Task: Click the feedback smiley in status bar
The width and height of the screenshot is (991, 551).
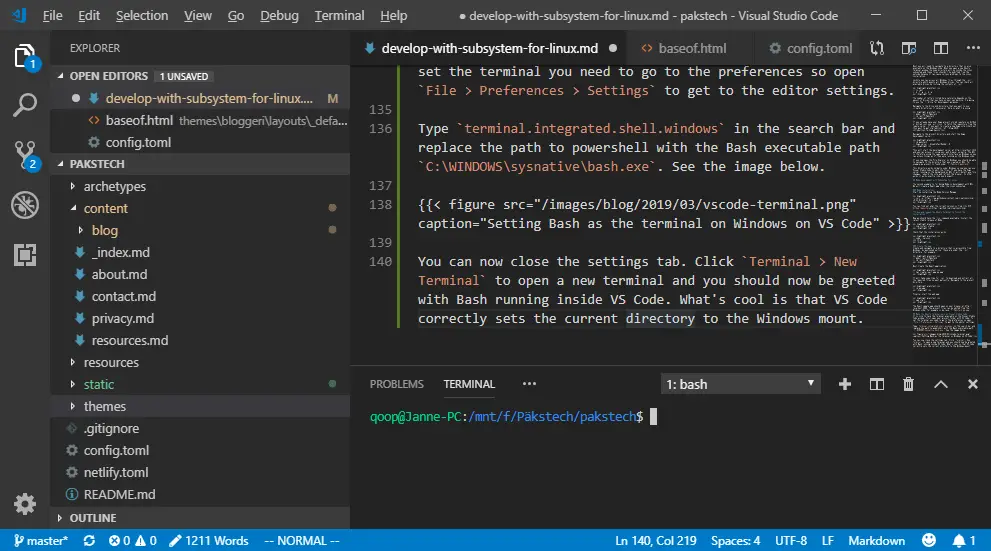Action: point(928,540)
